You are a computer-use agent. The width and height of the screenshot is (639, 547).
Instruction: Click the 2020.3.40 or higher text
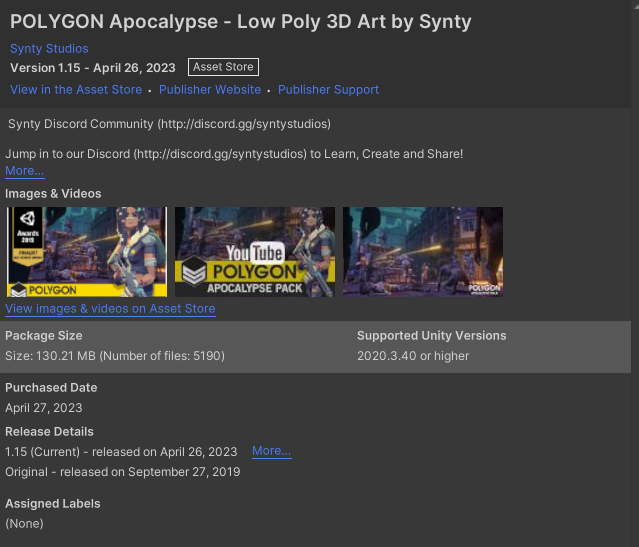click(413, 356)
